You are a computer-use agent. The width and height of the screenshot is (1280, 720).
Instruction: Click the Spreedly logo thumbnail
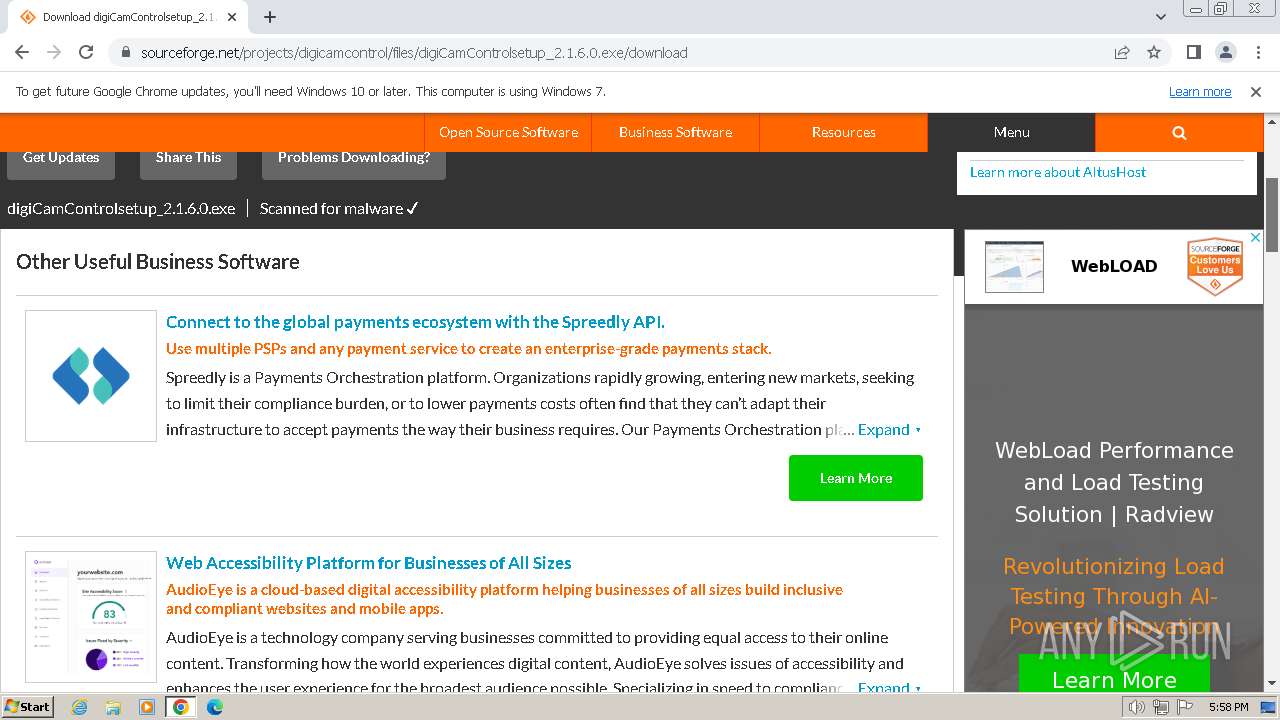pyautogui.click(x=91, y=376)
